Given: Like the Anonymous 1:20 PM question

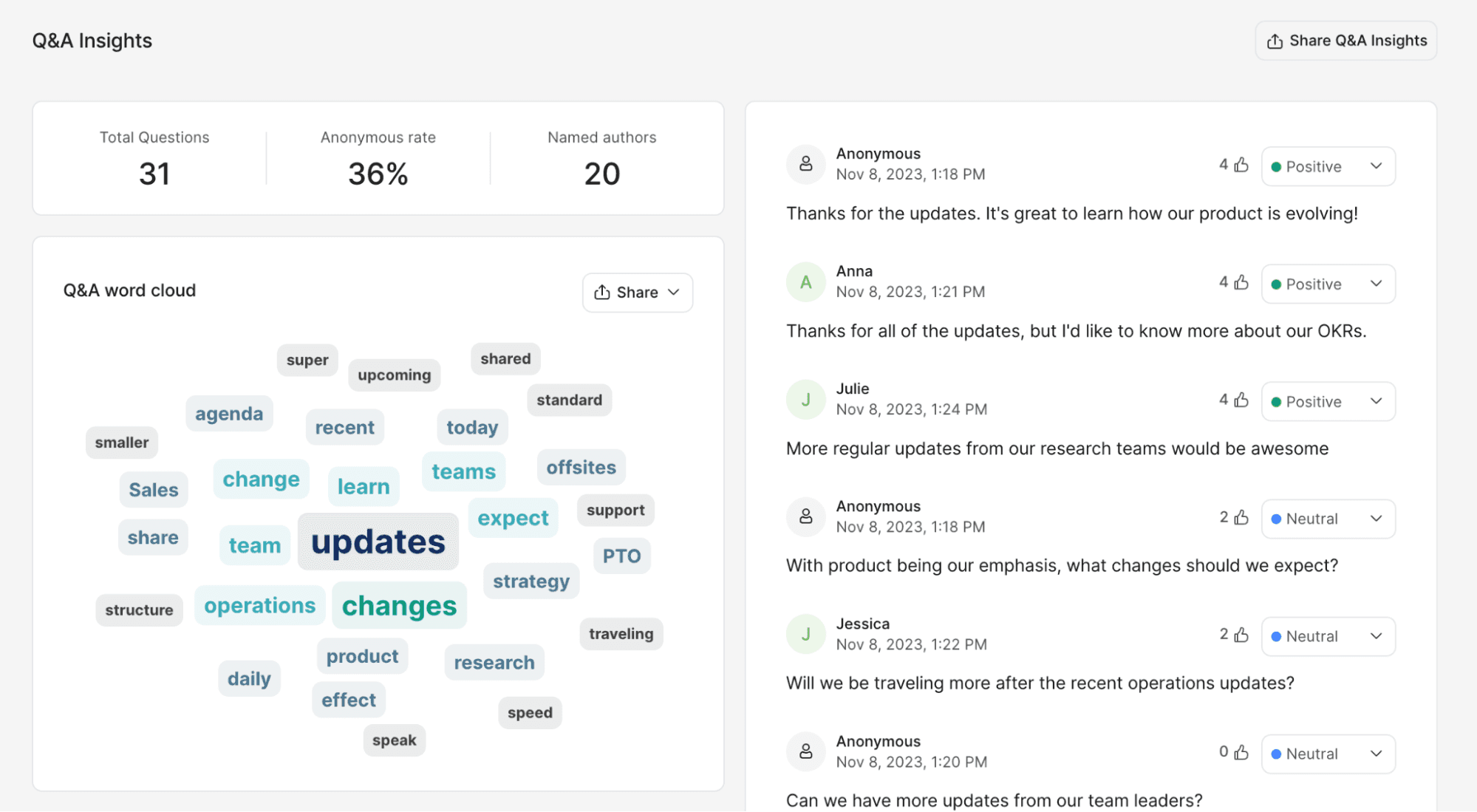Looking at the screenshot, I should coord(1241,752).
